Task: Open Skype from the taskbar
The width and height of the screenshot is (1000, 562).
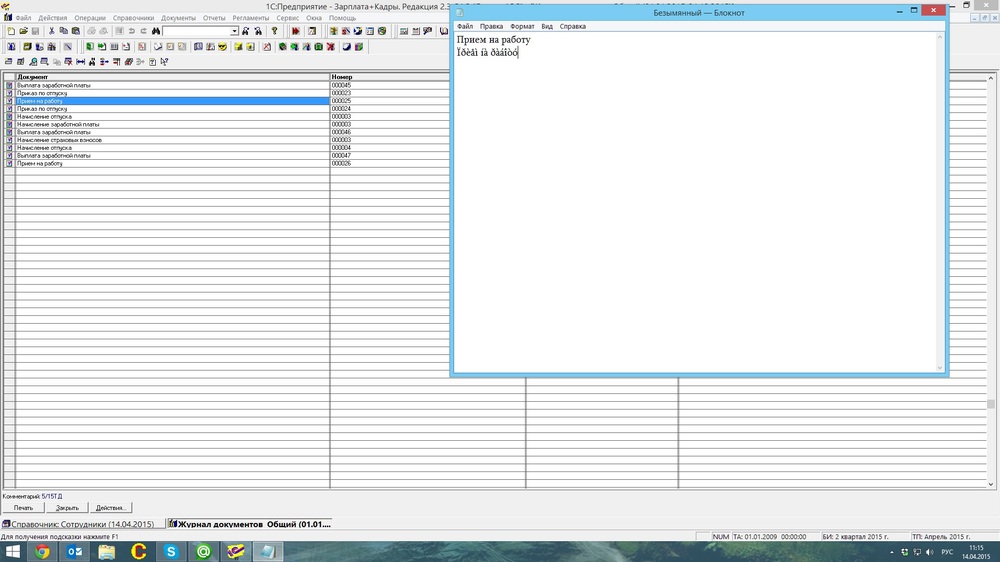Action: click(171, 551)
